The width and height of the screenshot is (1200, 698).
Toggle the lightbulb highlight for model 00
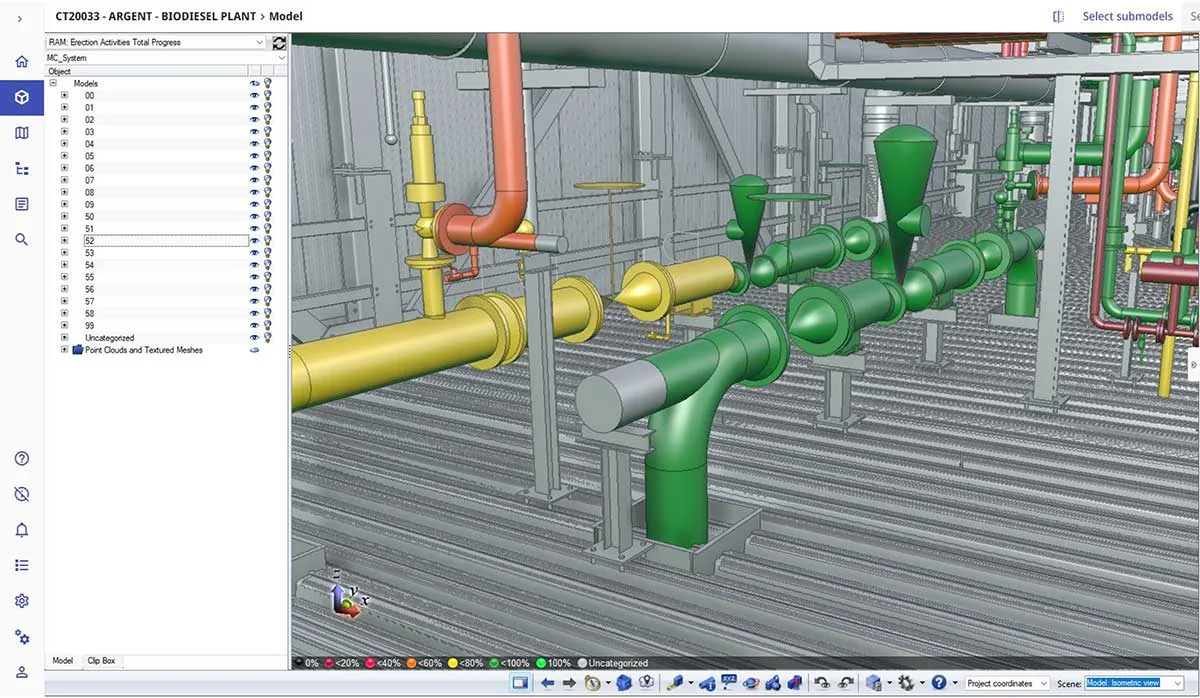[268, 96]
